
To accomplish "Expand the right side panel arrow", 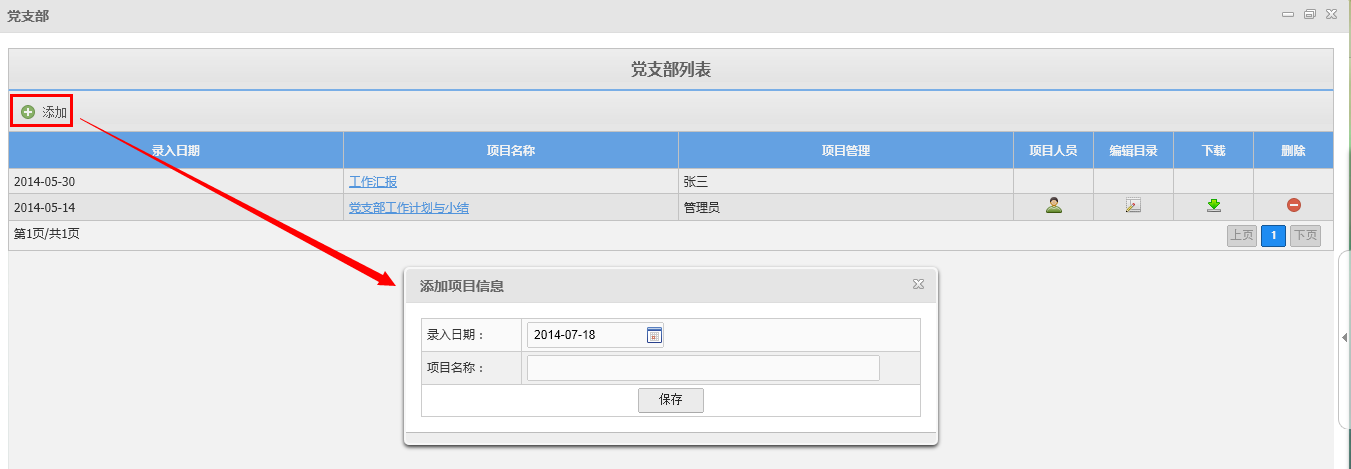I will click(x=1344, y=338).
